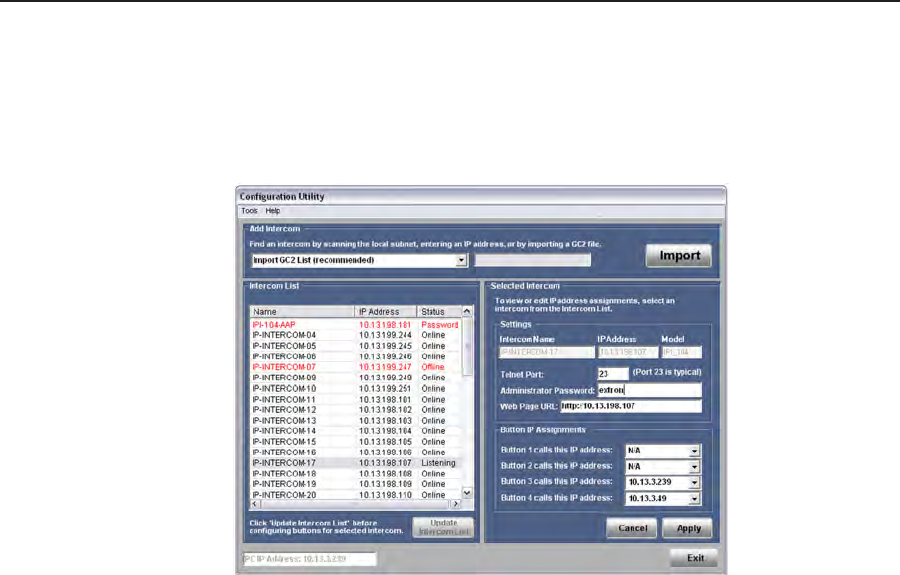Click the Offline status cell
The width and height of the screenshot is (900, 575).
pos(439,367)
